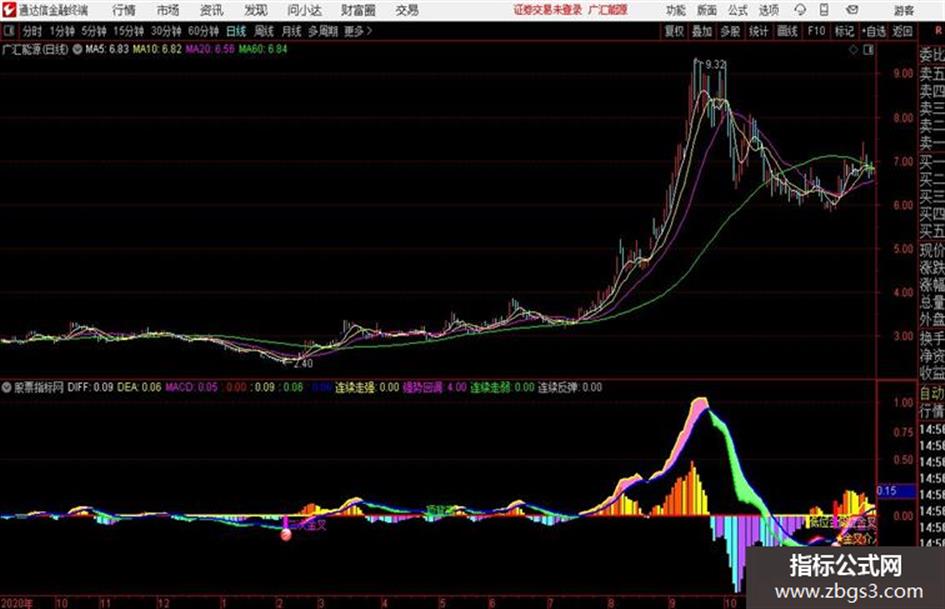Image resolution: width=945 pixels, height=609 pixels.
Task: Switch to the 15分钟 period tab
Action: point(128,31)
